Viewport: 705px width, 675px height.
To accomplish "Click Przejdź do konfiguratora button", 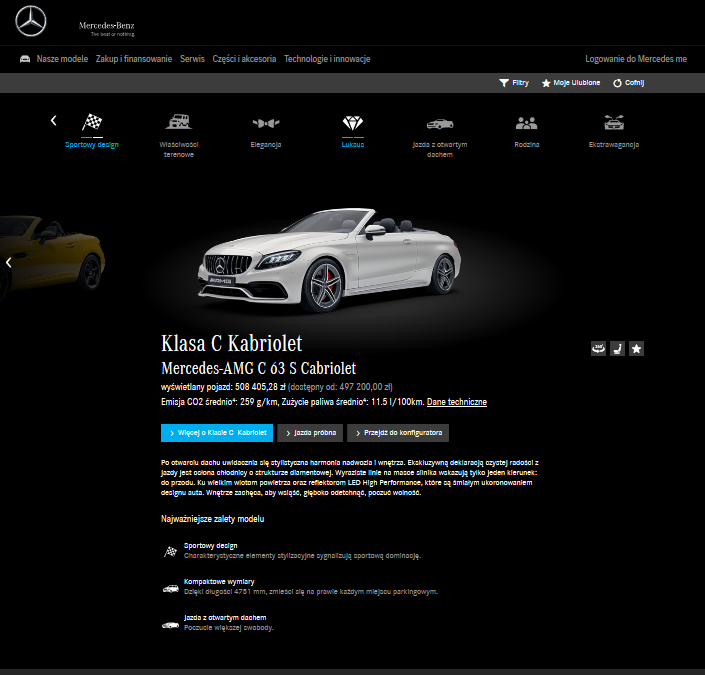I will (x=398, y=433).
